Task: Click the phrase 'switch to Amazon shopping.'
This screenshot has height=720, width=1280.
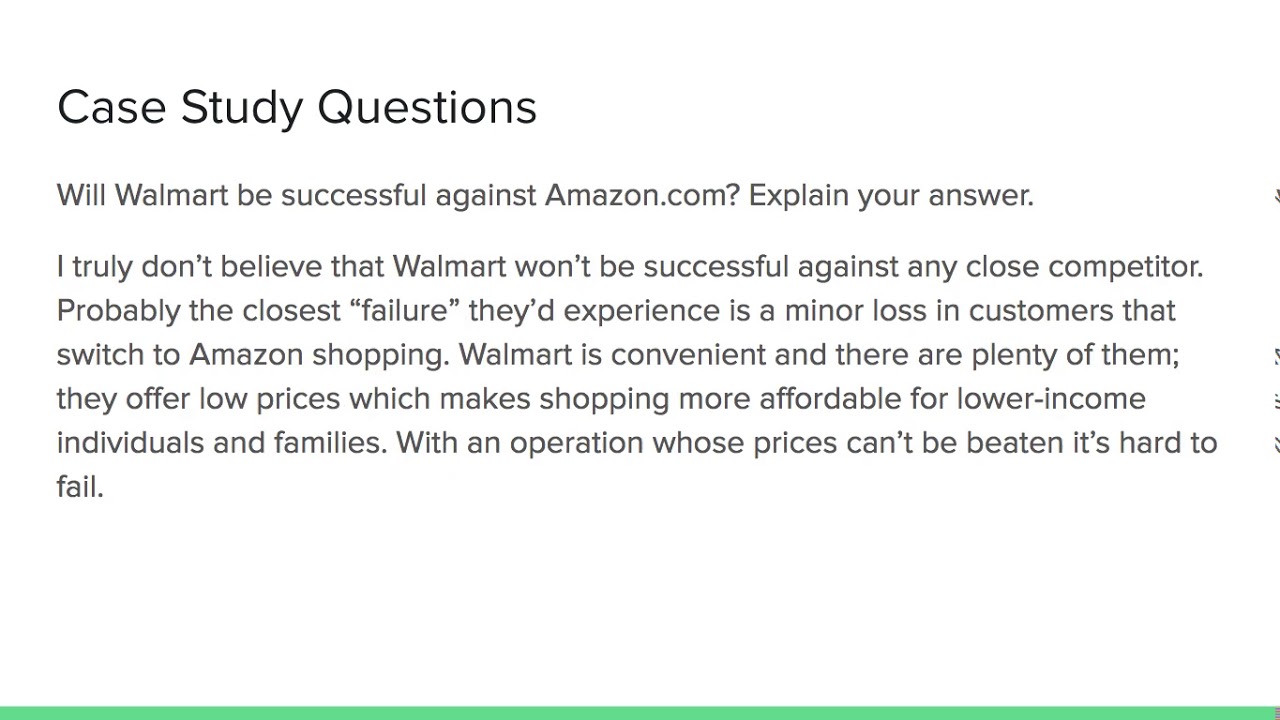Action: pyautogui.click(x=253, y=354)
